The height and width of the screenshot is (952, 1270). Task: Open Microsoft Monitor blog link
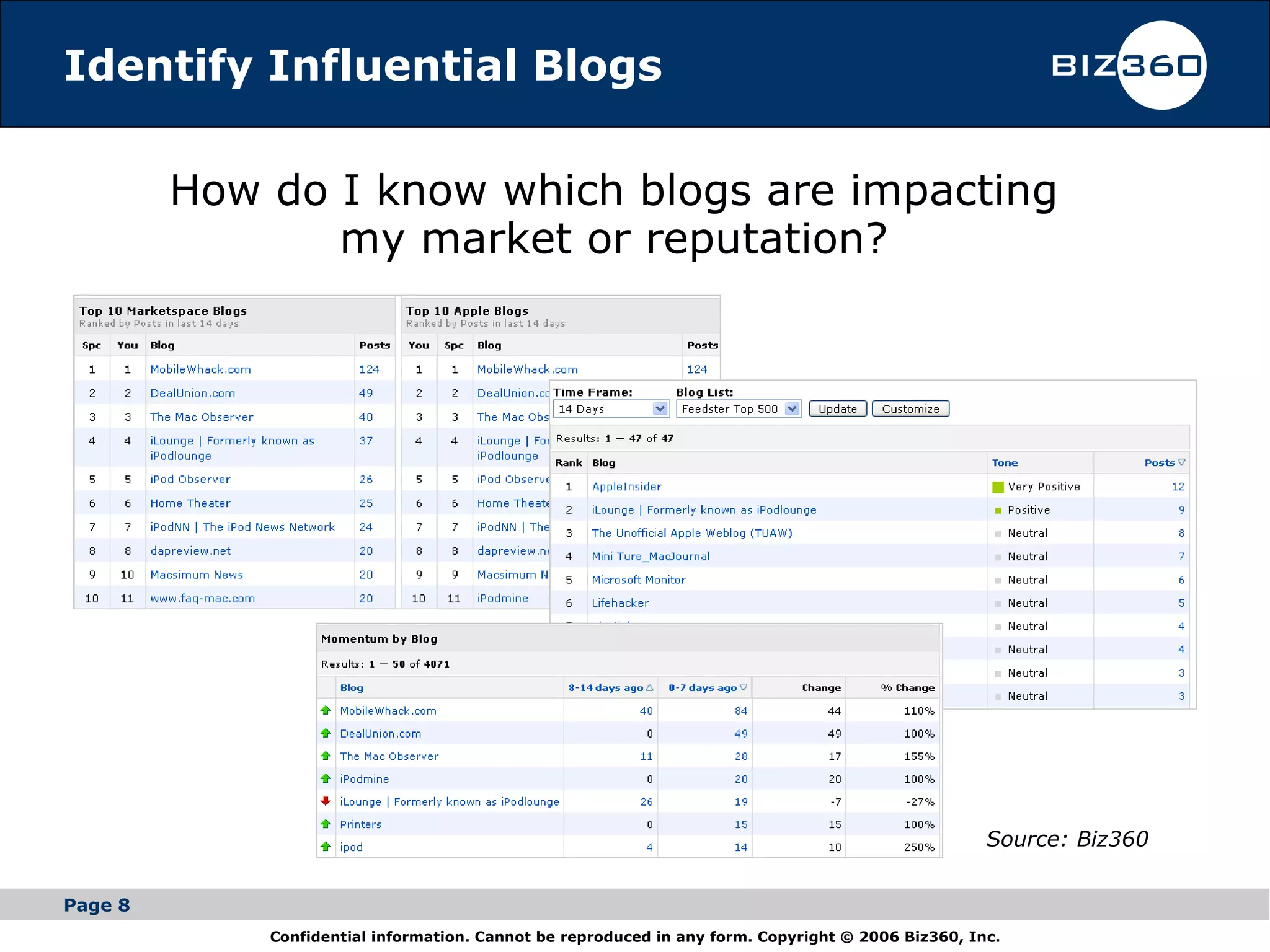click(x=639, y=580)
